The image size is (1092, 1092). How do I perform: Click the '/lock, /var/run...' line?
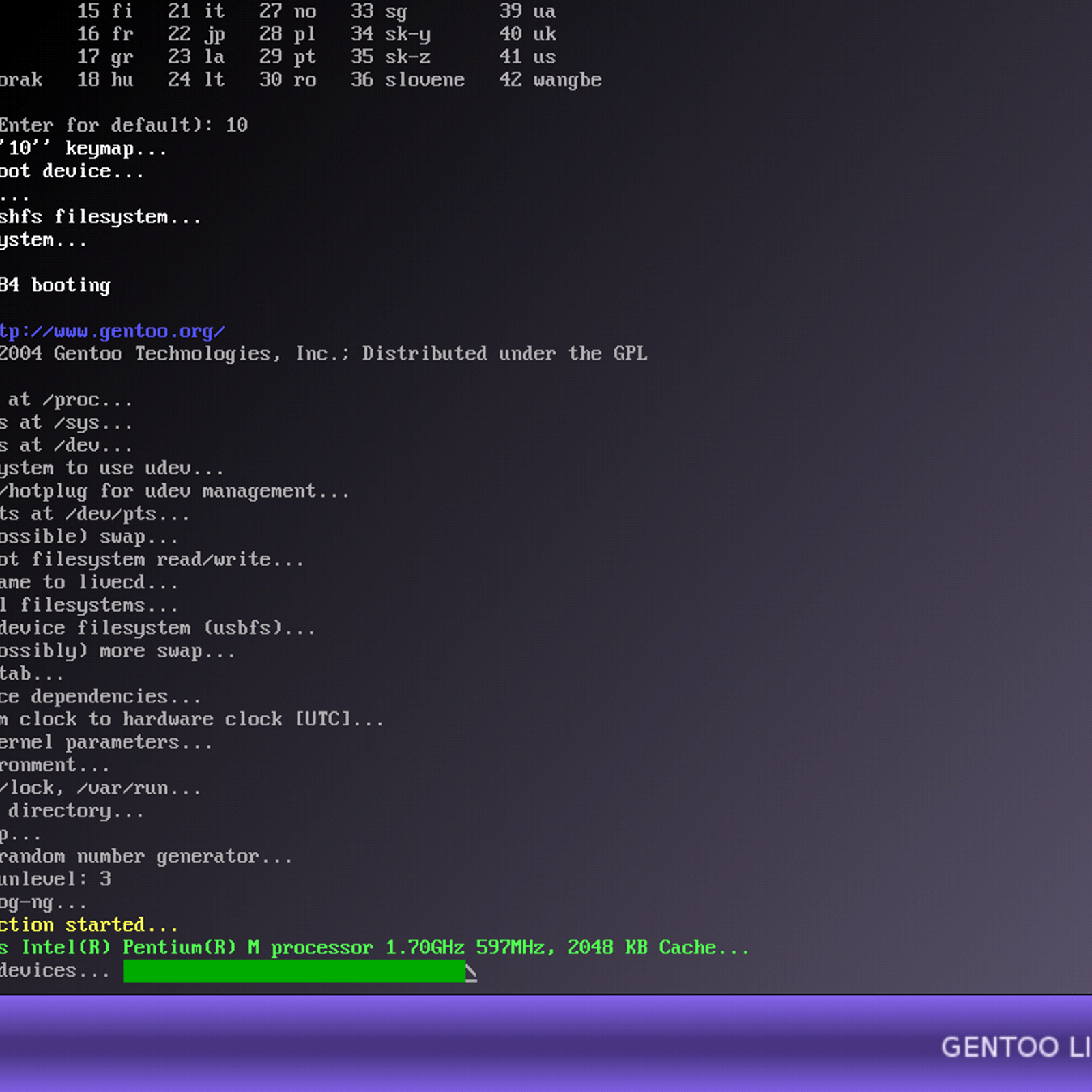tap(100, 788)
